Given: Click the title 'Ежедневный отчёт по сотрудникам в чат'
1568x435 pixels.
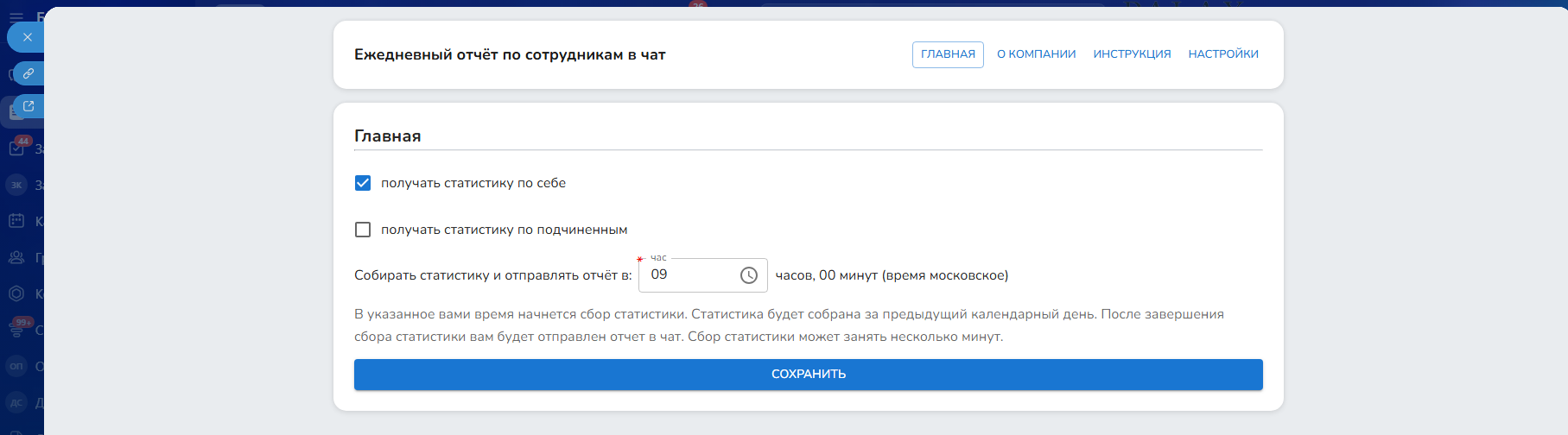Looking at the screenshot, I should (x=510, y=54).
